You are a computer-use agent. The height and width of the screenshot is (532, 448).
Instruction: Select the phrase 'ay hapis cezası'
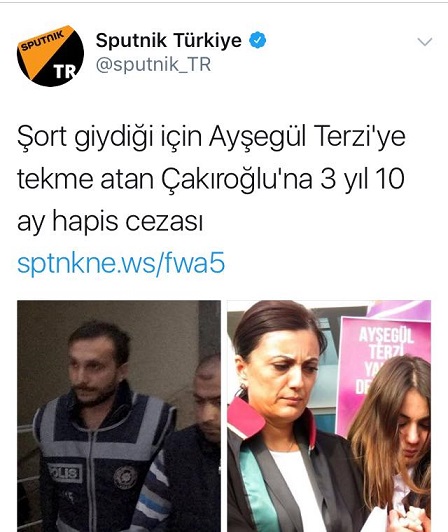110,222
